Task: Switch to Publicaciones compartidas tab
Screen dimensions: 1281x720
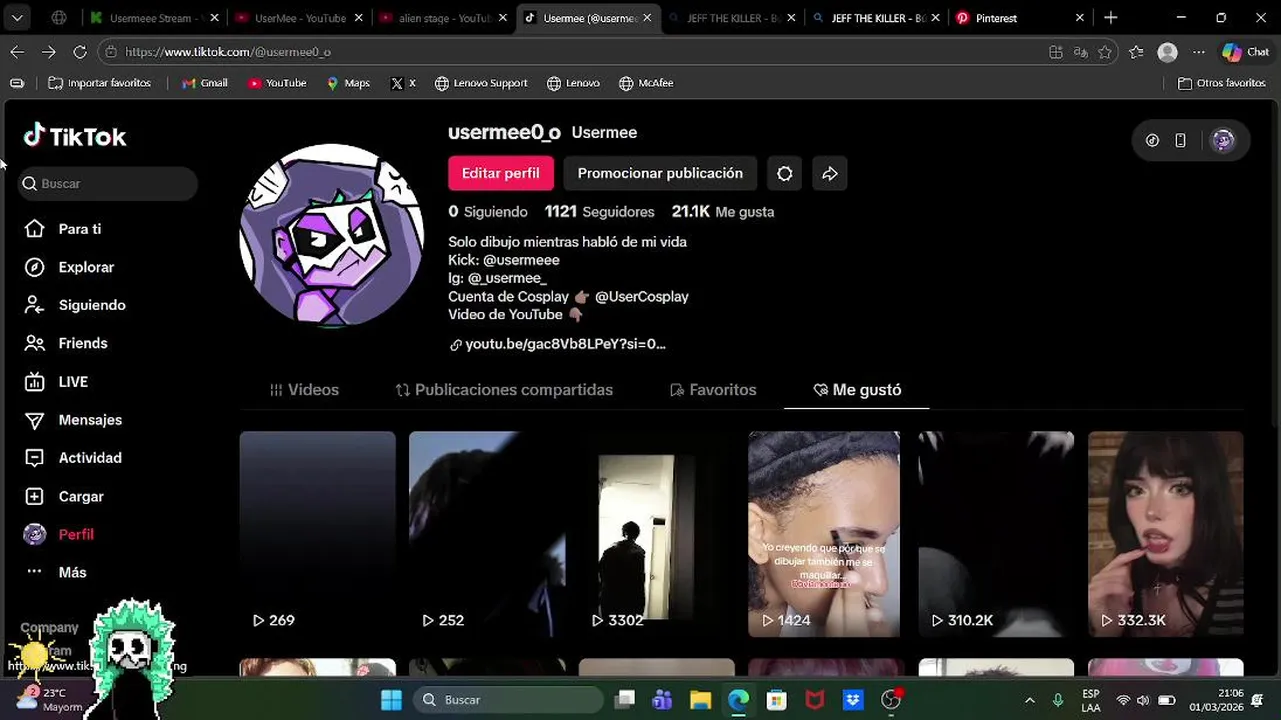Action: tap(504, 390)
